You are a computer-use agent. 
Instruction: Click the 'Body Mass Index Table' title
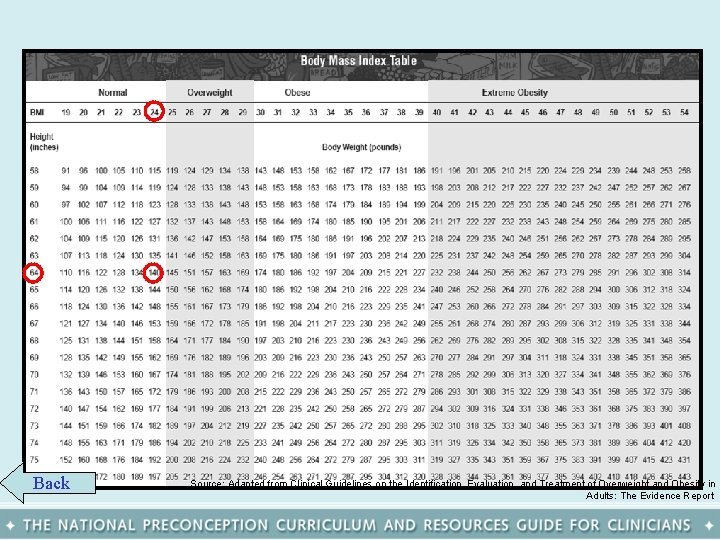click(359, 61)
